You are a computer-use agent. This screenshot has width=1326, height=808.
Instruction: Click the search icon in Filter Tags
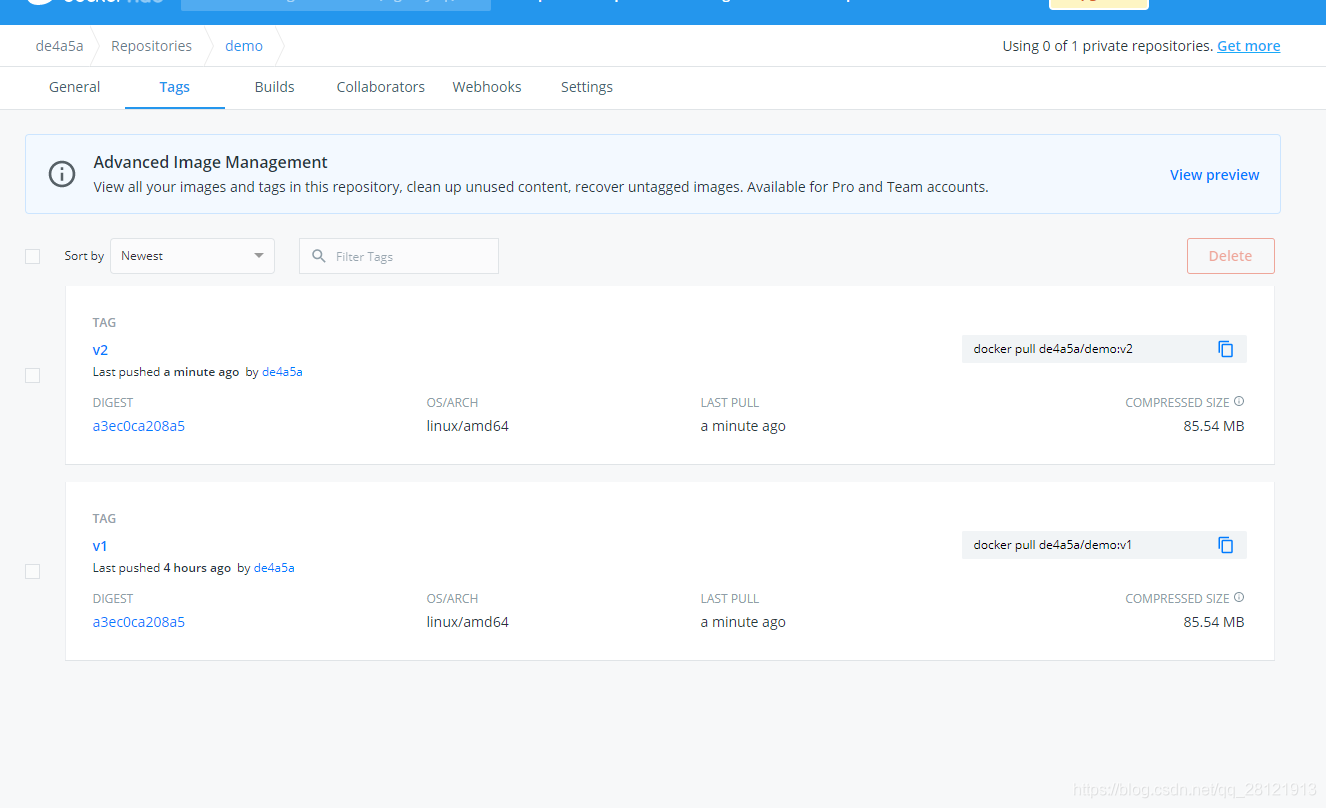319,256
